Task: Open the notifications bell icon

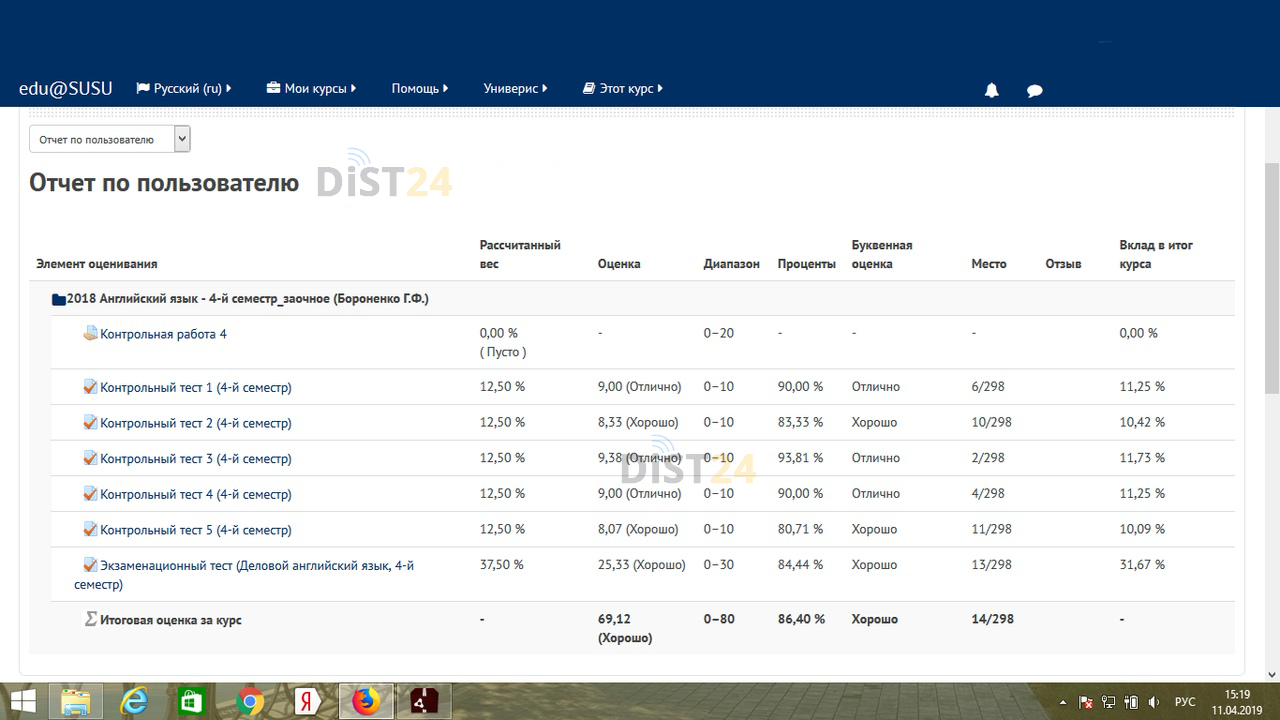Action: pos(991,89)
